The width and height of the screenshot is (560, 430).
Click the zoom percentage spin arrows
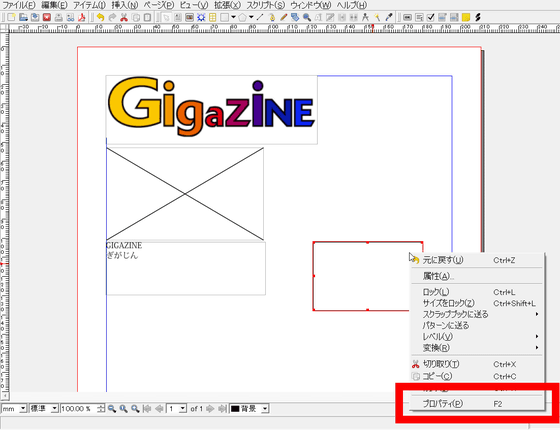(x=101, y=408)
